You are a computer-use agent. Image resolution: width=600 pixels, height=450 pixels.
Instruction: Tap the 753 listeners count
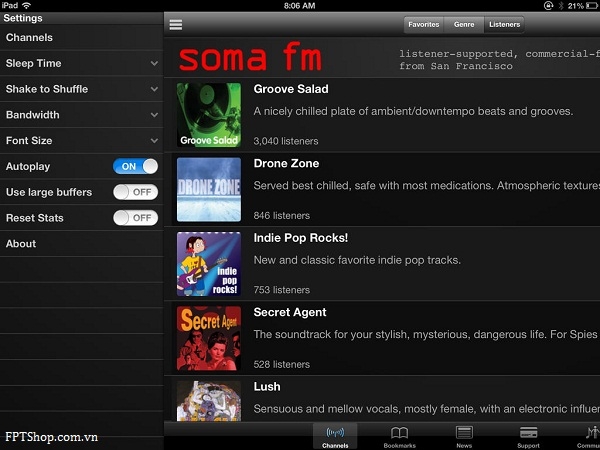click(x=282, y=290)
